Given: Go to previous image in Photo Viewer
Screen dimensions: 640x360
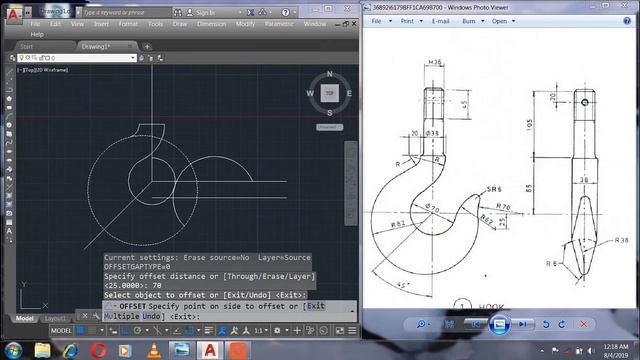Looking at the screenshot, I should point(476,324).
